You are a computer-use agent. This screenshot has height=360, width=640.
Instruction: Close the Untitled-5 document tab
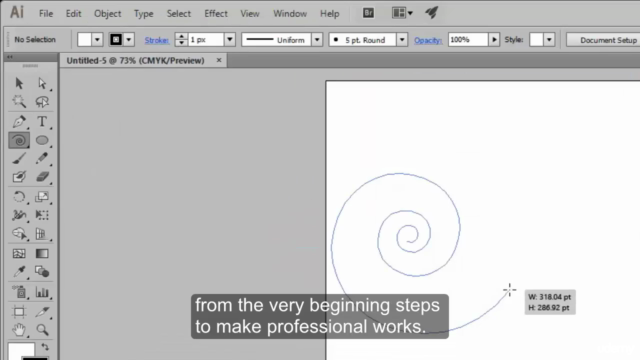coord(219,60)
